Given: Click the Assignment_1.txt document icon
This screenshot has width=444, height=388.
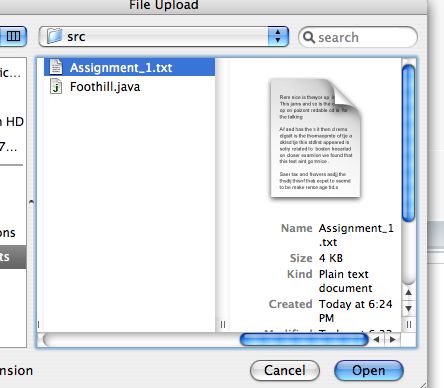Looking at the screenshot, I should [x=56, y=67].
